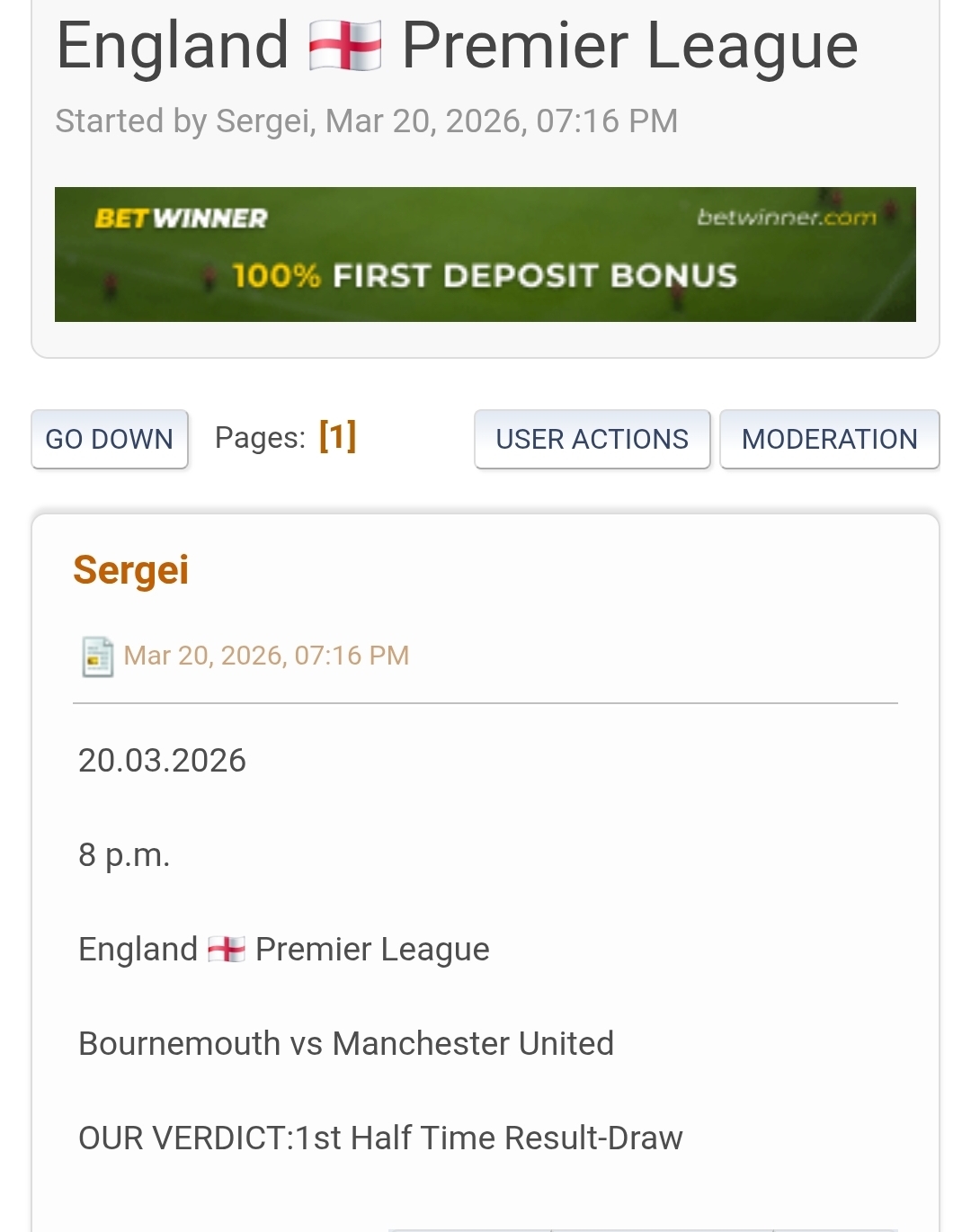Screen dimensions: 971x1232
Task: Click the "Premier League" thread title heading
Action: 629,46
